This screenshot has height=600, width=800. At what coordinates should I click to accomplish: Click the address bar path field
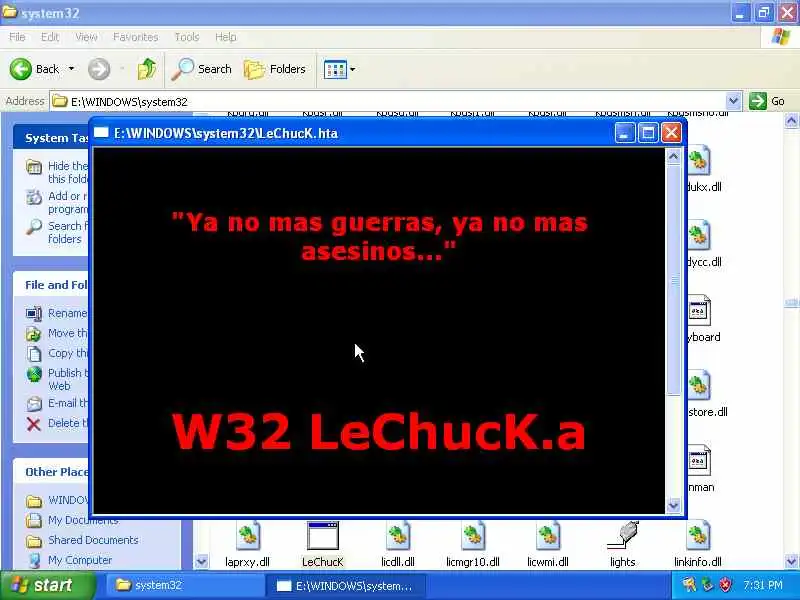click(x=388, y=101)
